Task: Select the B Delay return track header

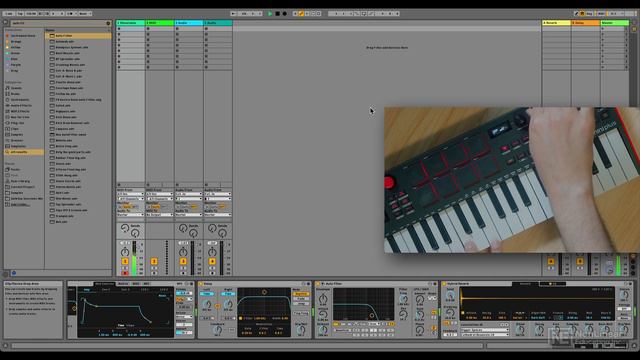Action: (x=585, y=23)
